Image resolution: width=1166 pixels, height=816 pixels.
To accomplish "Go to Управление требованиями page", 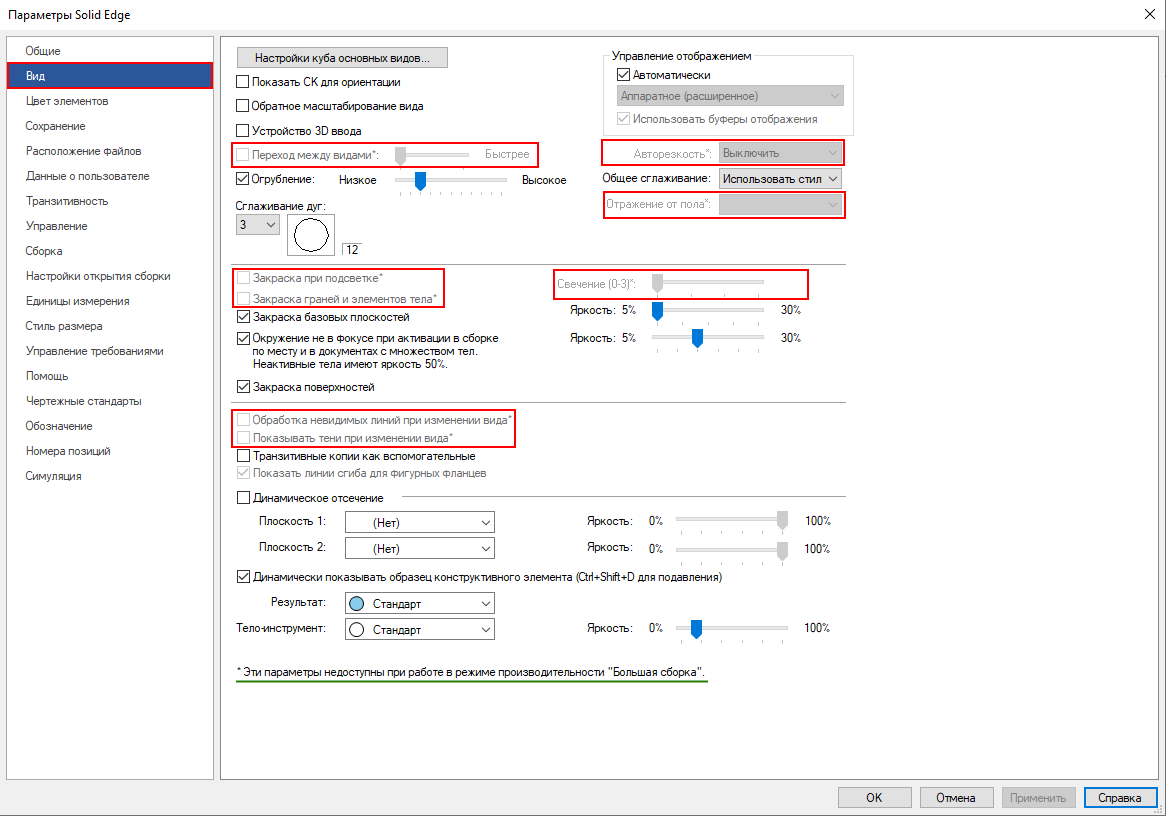I will (x=94, y=351).
